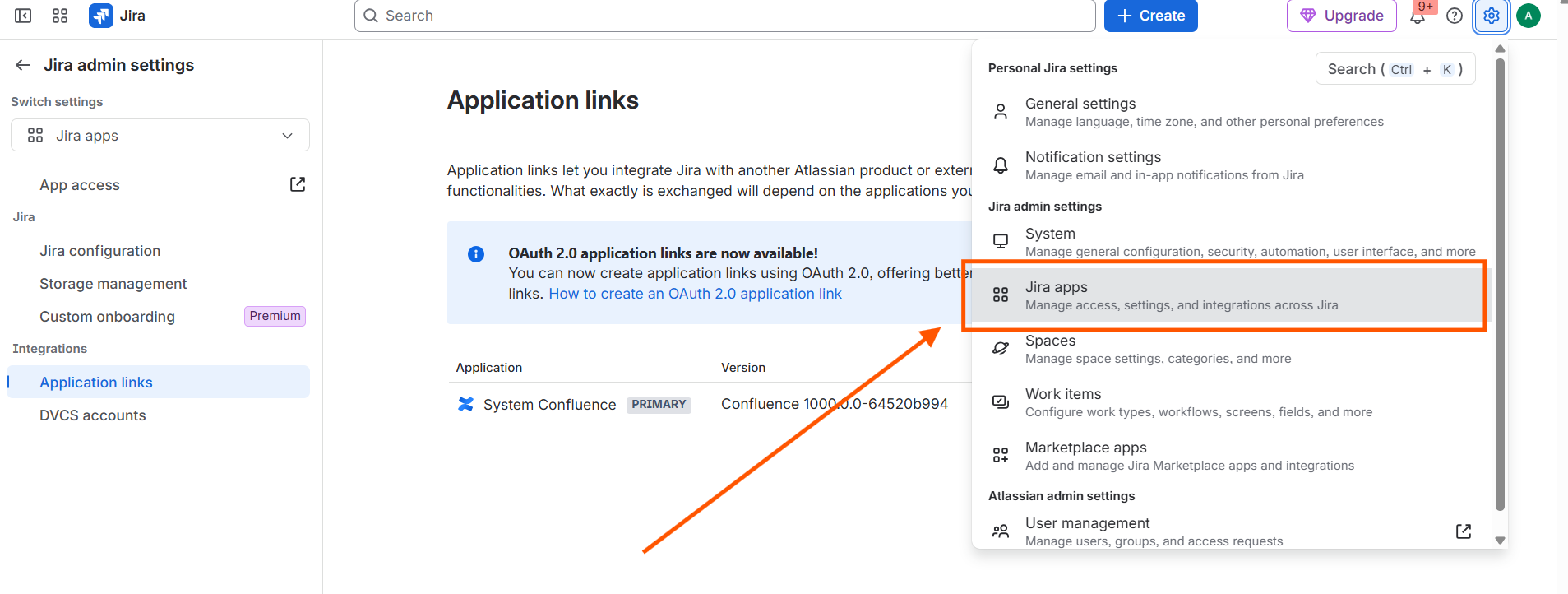Click the scroll down arrow of the settings menu
Screen dimensions: 1568x594
(x=1500, y=541)
